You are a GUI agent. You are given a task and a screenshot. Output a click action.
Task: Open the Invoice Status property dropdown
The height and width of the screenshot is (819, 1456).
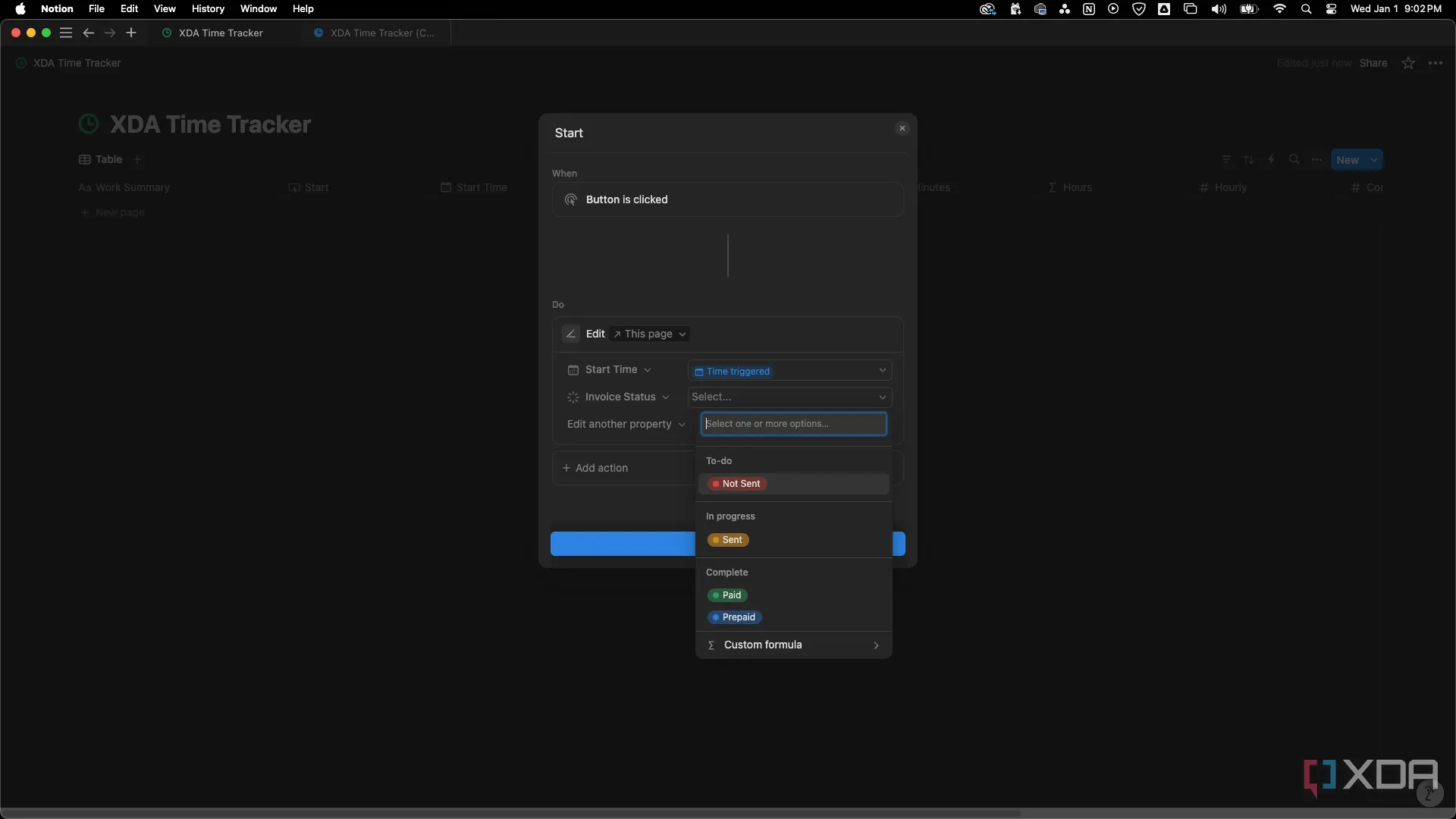coord(618,397)
